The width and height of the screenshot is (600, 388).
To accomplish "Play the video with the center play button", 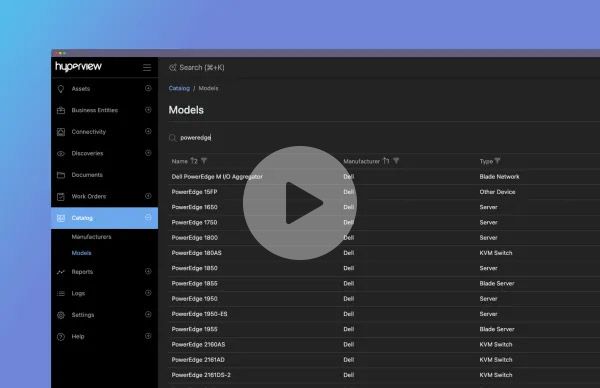I will coord(300,203).
